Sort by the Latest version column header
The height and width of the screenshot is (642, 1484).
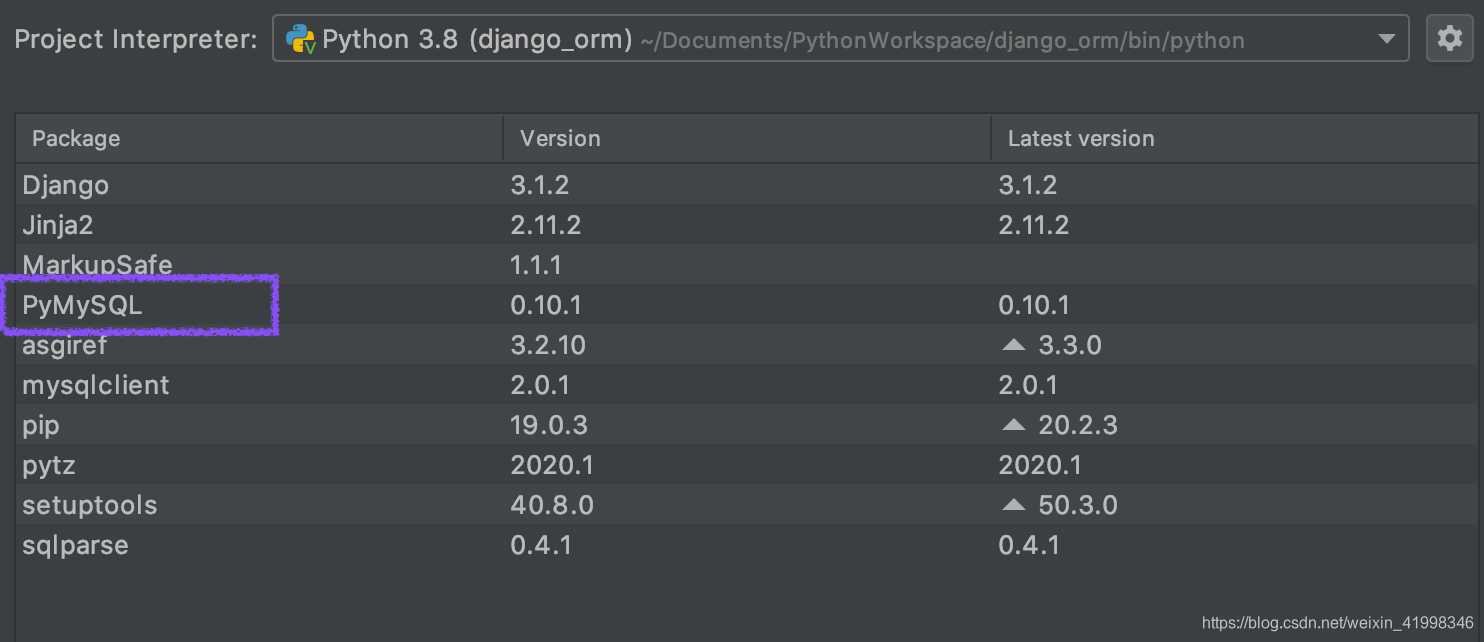point(1080,137)
